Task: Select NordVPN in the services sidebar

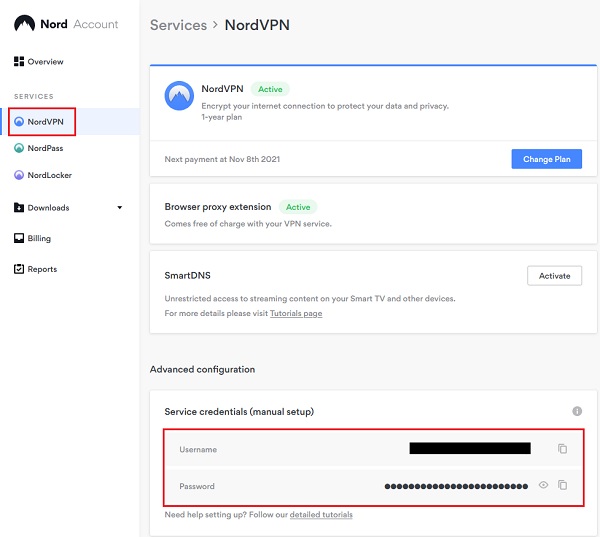Action: (x=70, y=122)
